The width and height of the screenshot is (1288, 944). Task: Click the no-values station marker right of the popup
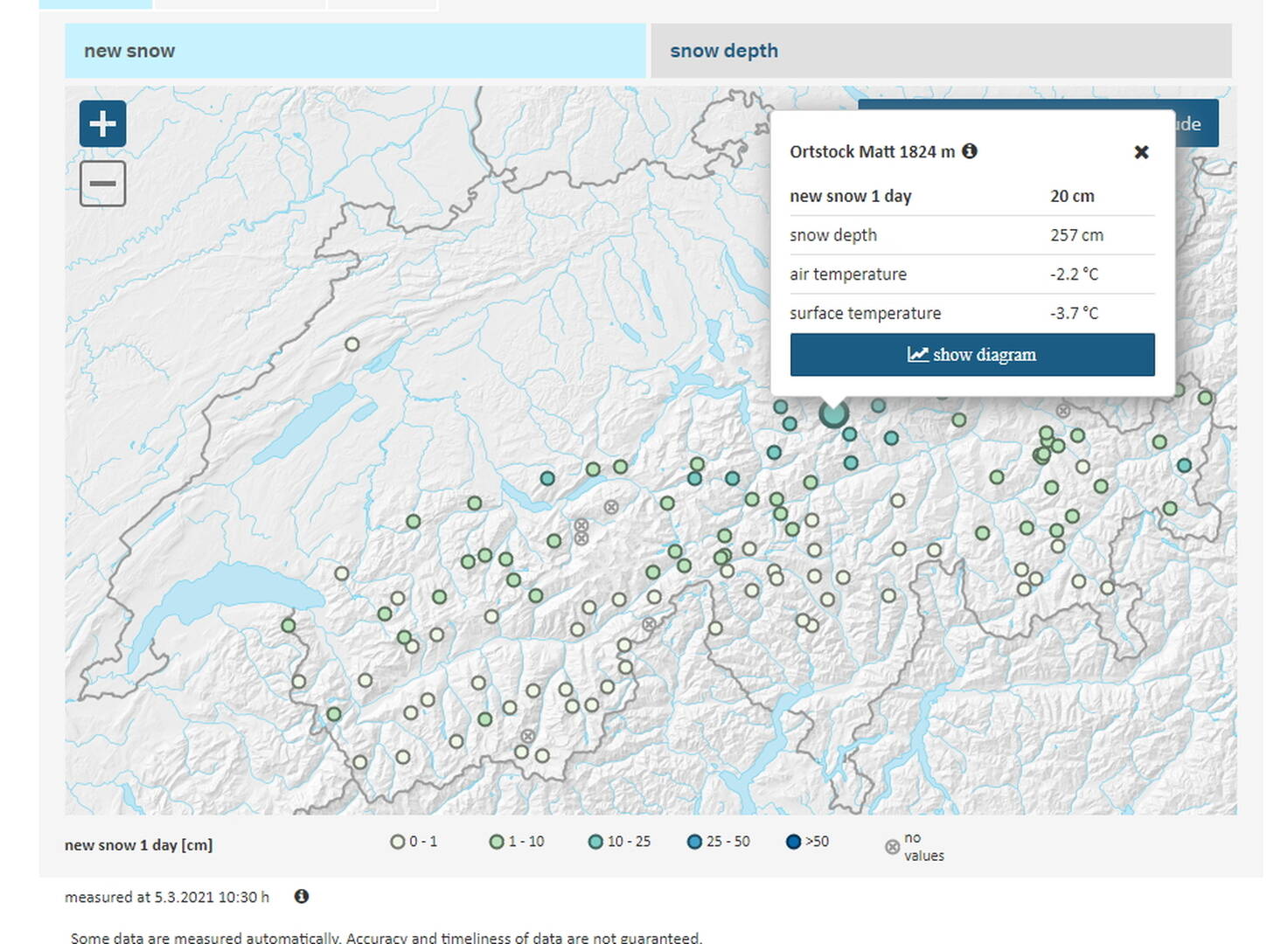pyautogui.click(x=1063, y=411)
